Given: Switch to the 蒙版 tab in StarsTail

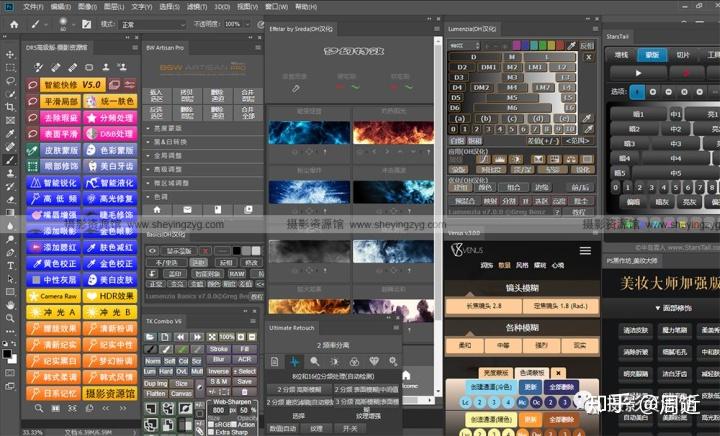Looking at the screenshot, I should [x=652, y=55].
